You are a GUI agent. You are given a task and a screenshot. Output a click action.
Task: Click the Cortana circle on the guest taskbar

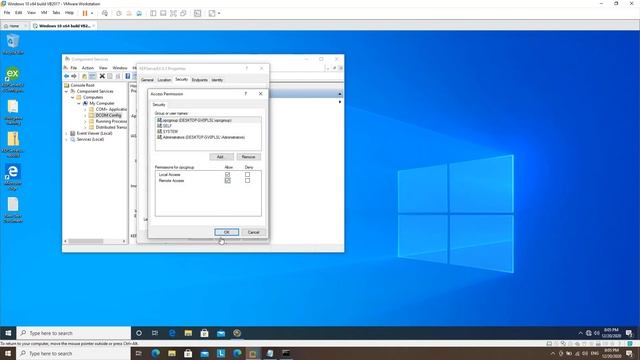139,333
